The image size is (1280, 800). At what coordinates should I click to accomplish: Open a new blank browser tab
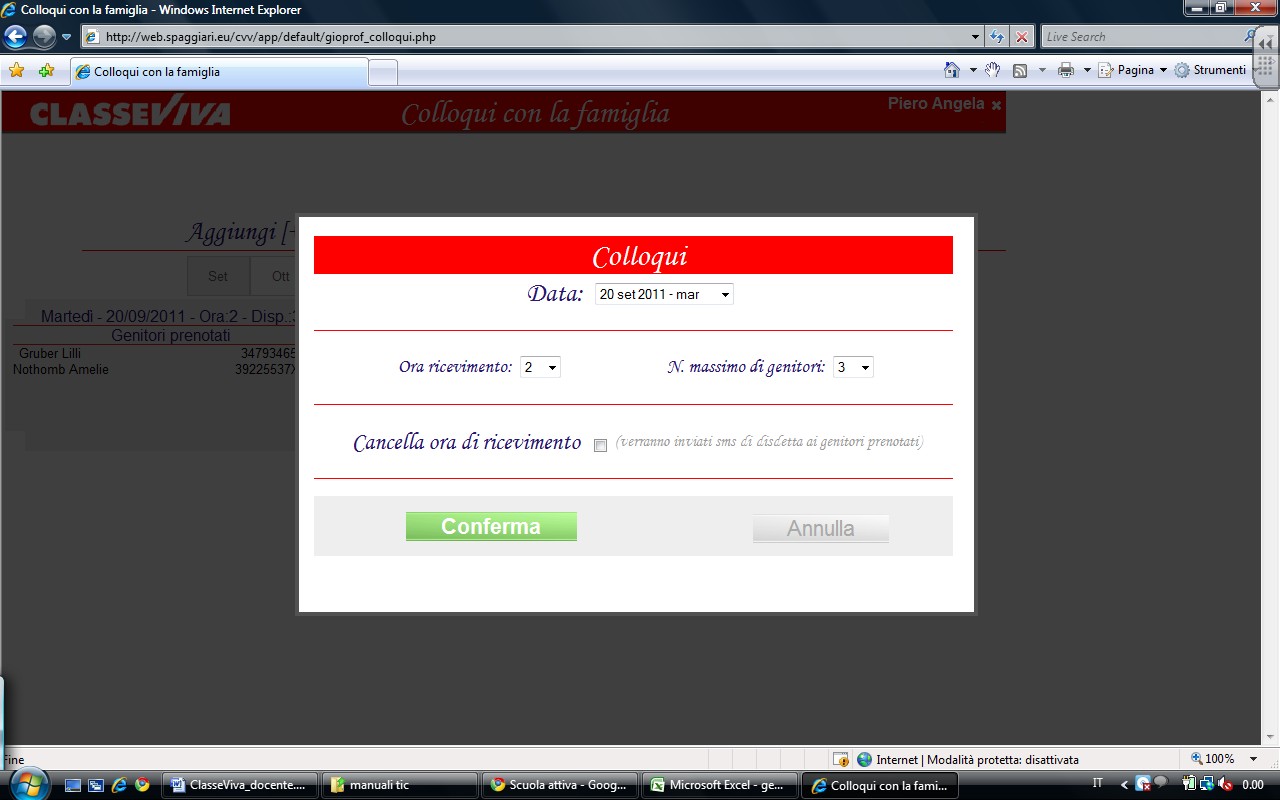tap(383, 72)
